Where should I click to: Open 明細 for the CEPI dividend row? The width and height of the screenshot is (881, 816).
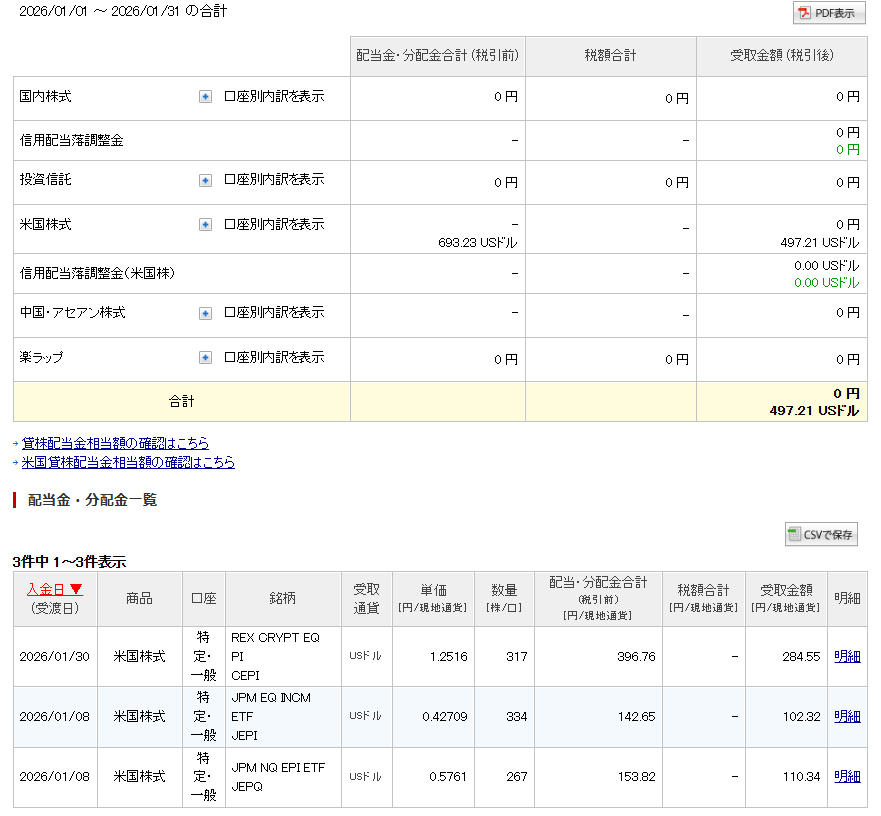(847, 657)
